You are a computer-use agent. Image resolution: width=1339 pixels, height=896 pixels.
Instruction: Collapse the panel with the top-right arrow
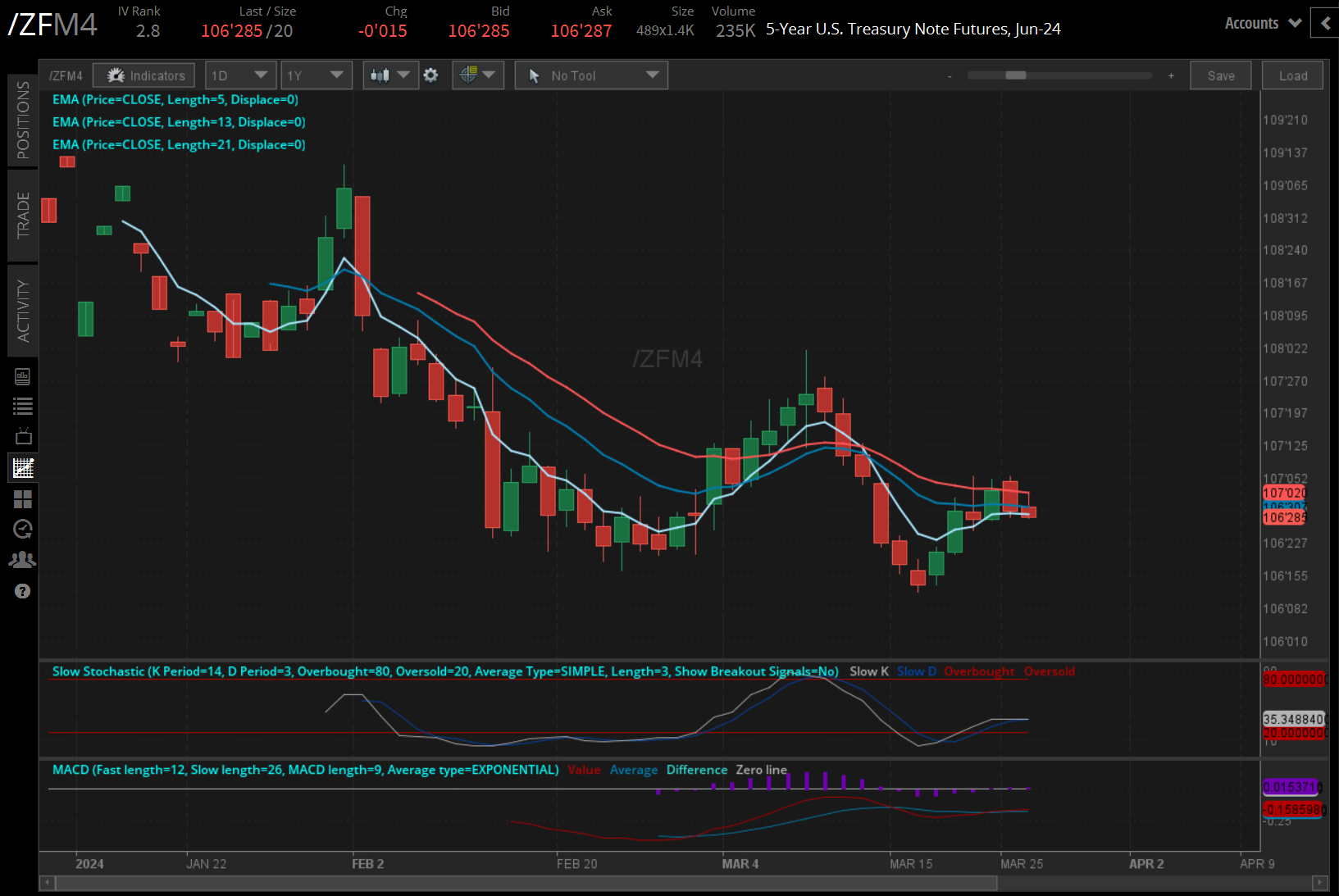[1325, 23]
